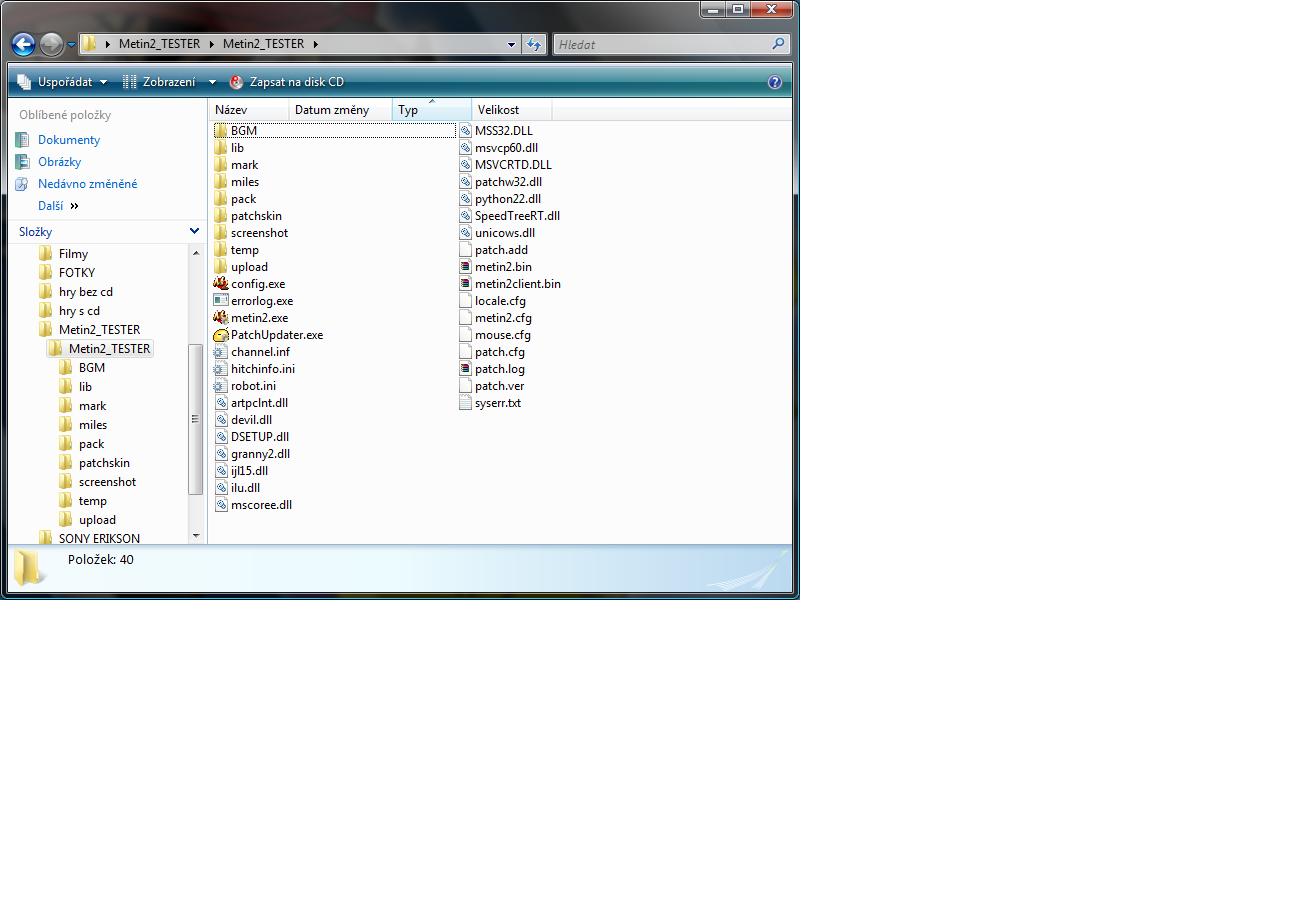Click the granny2.dll file icon

click(x=221, y=454)
